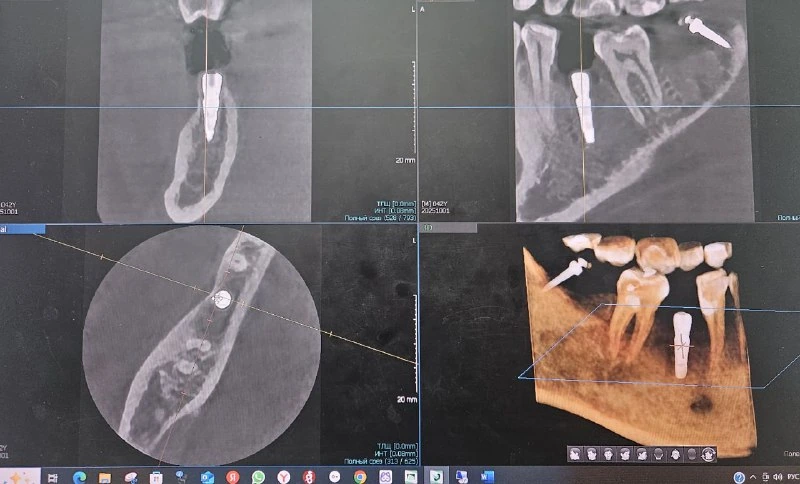Open volume control in system tray
The width and height of the screenshot is (800, 484).
coord(778,477)
